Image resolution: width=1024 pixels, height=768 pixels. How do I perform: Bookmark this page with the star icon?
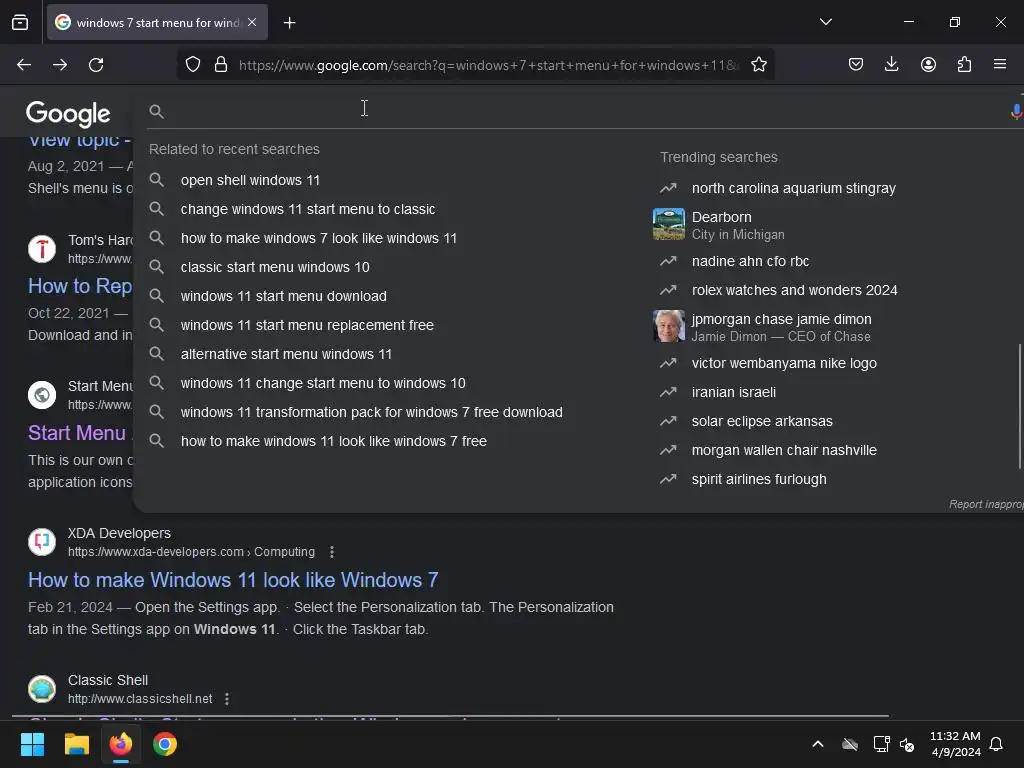pyautogui.click(x=758, y=65)
